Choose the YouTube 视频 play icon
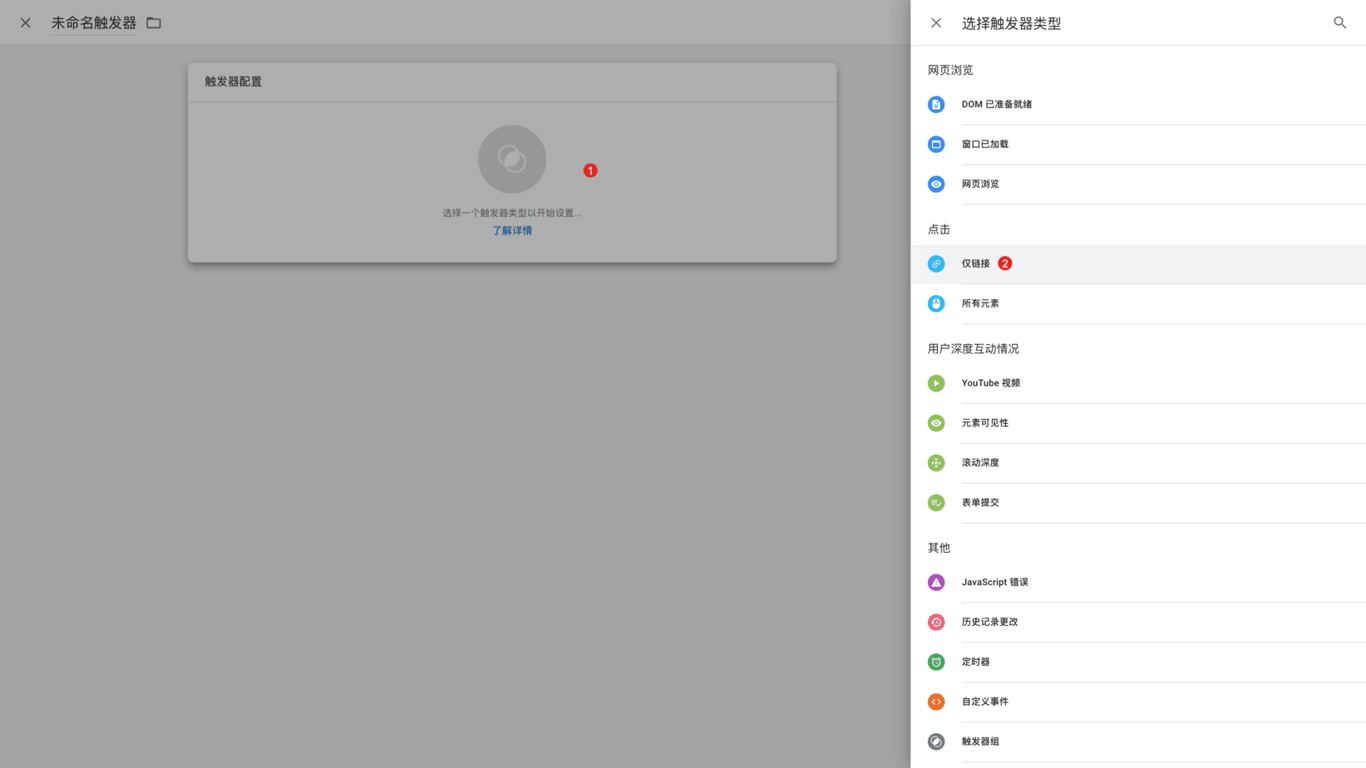Screen dimensions: 1366x768 (936, 383)
